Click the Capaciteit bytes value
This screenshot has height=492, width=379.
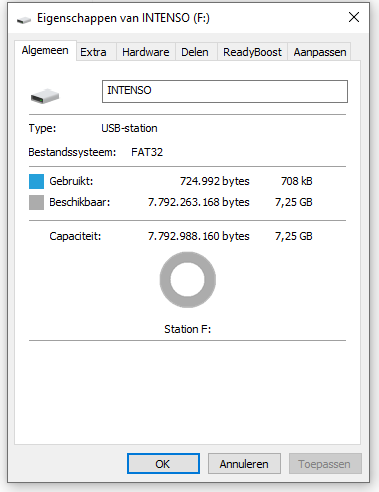(x=199, y=236)
